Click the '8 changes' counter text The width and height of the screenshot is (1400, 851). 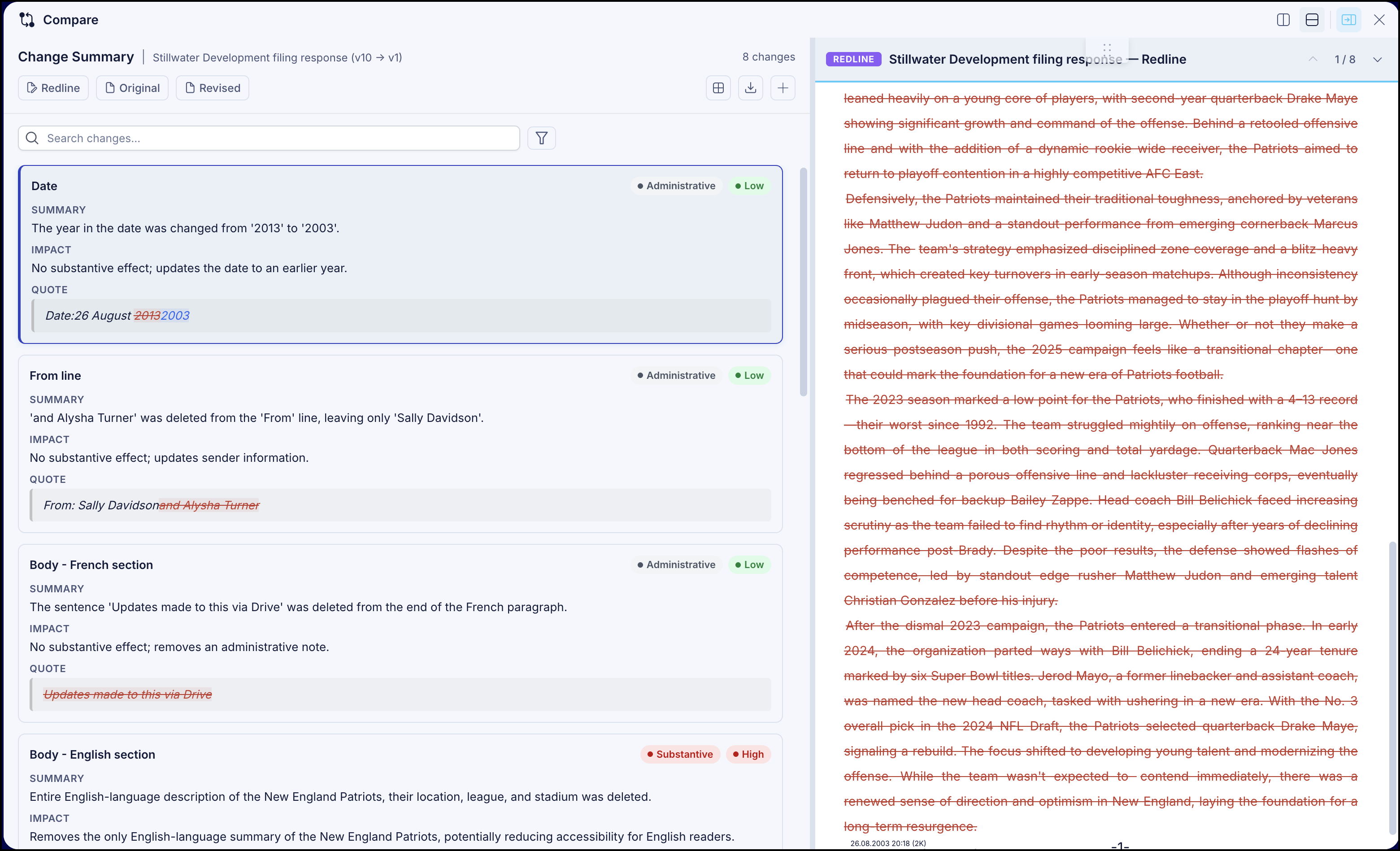tap(769, 57)
